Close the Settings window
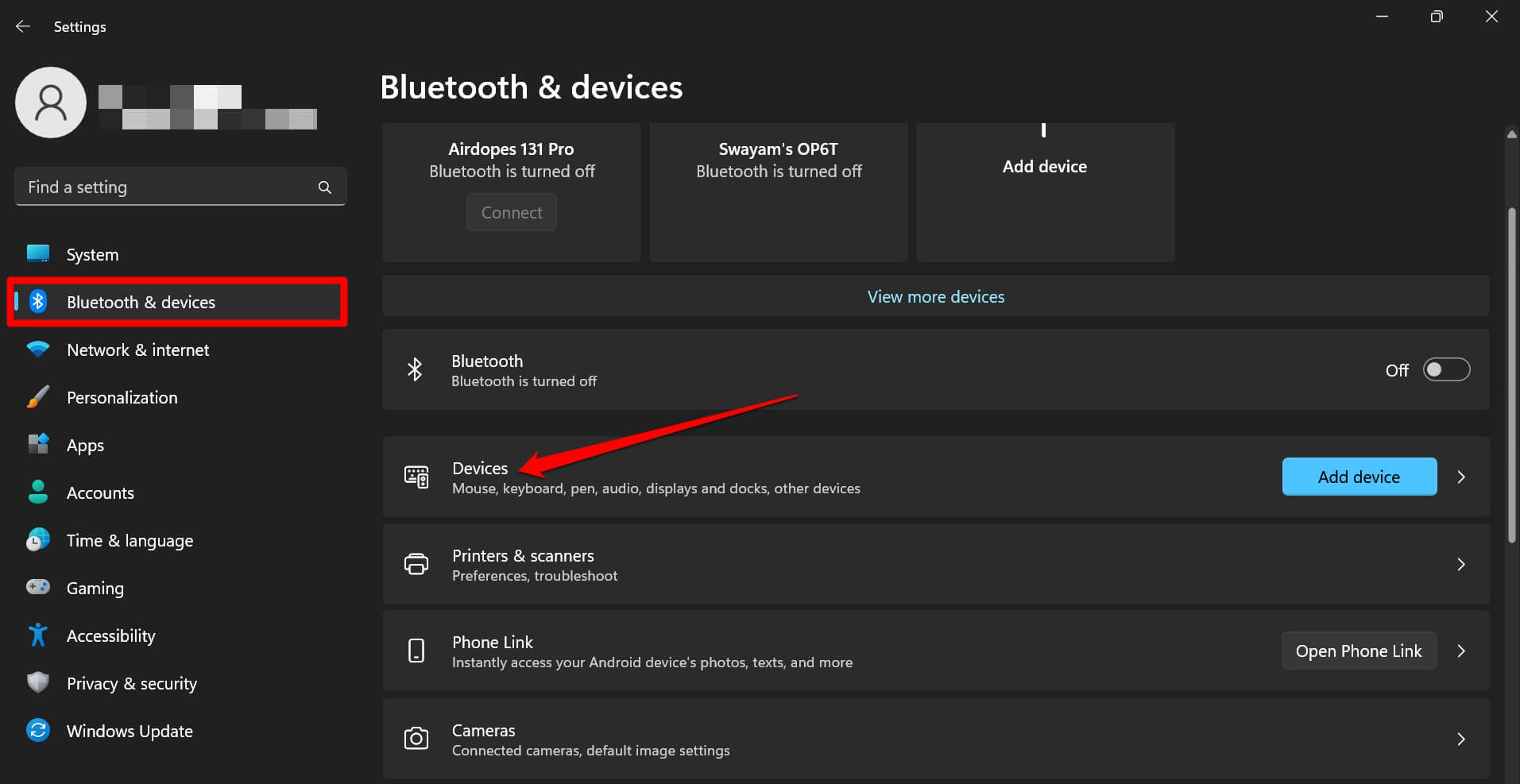 pos(1491,17)
